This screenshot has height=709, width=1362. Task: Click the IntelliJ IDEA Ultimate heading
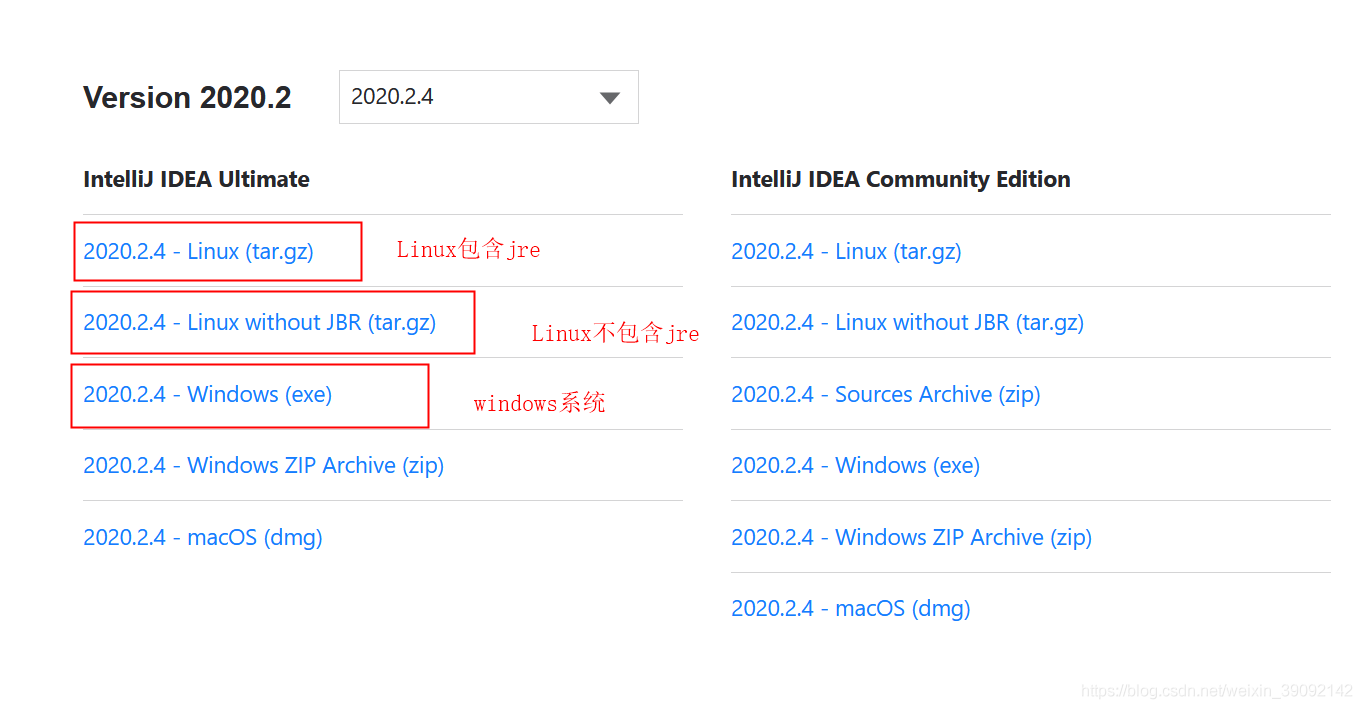(196, 179)
